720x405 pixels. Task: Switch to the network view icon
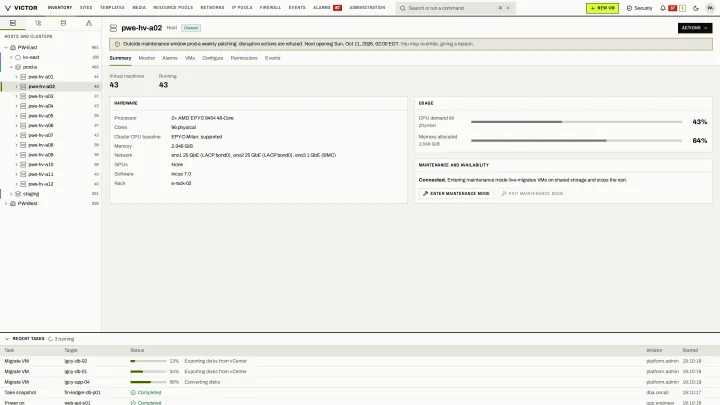point(89,23)
